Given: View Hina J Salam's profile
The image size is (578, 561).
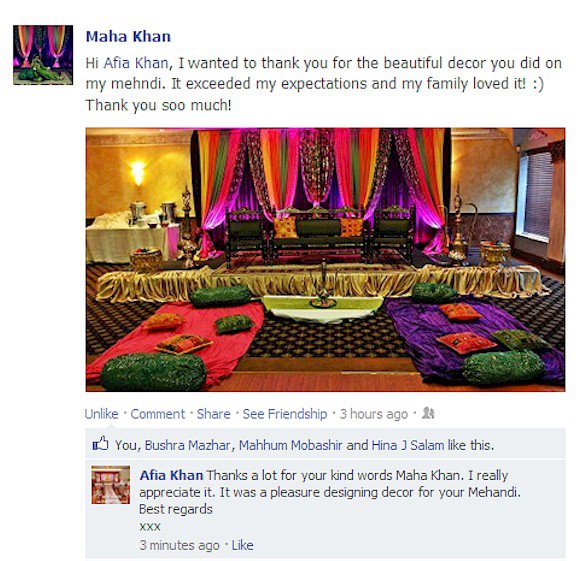Looking at the screenshot, I should click(408, 445).
